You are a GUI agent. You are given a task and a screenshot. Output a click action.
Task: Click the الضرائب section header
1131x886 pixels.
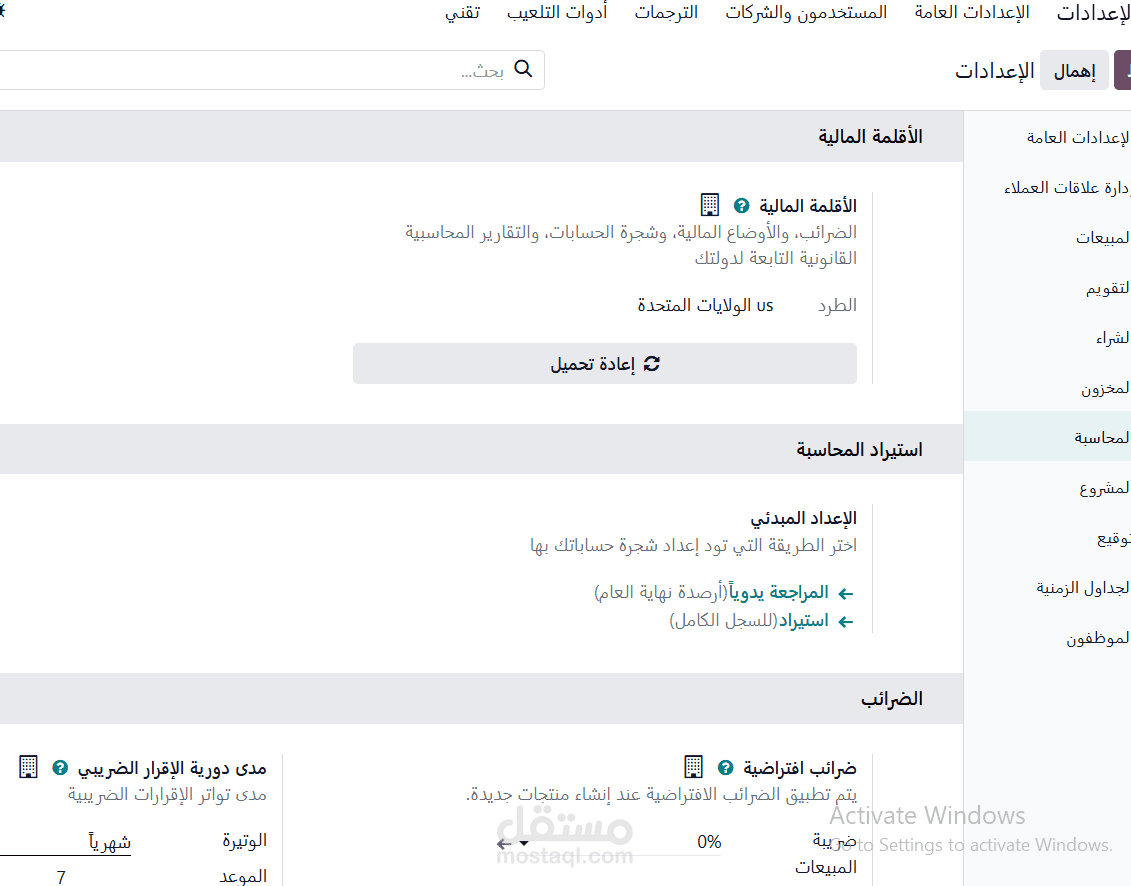pos(892,698)
